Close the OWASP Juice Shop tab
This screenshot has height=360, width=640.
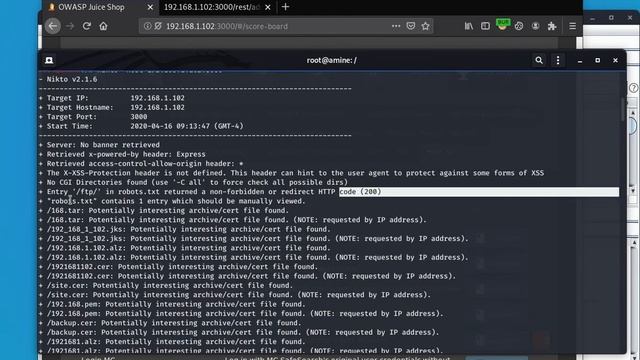150,7
